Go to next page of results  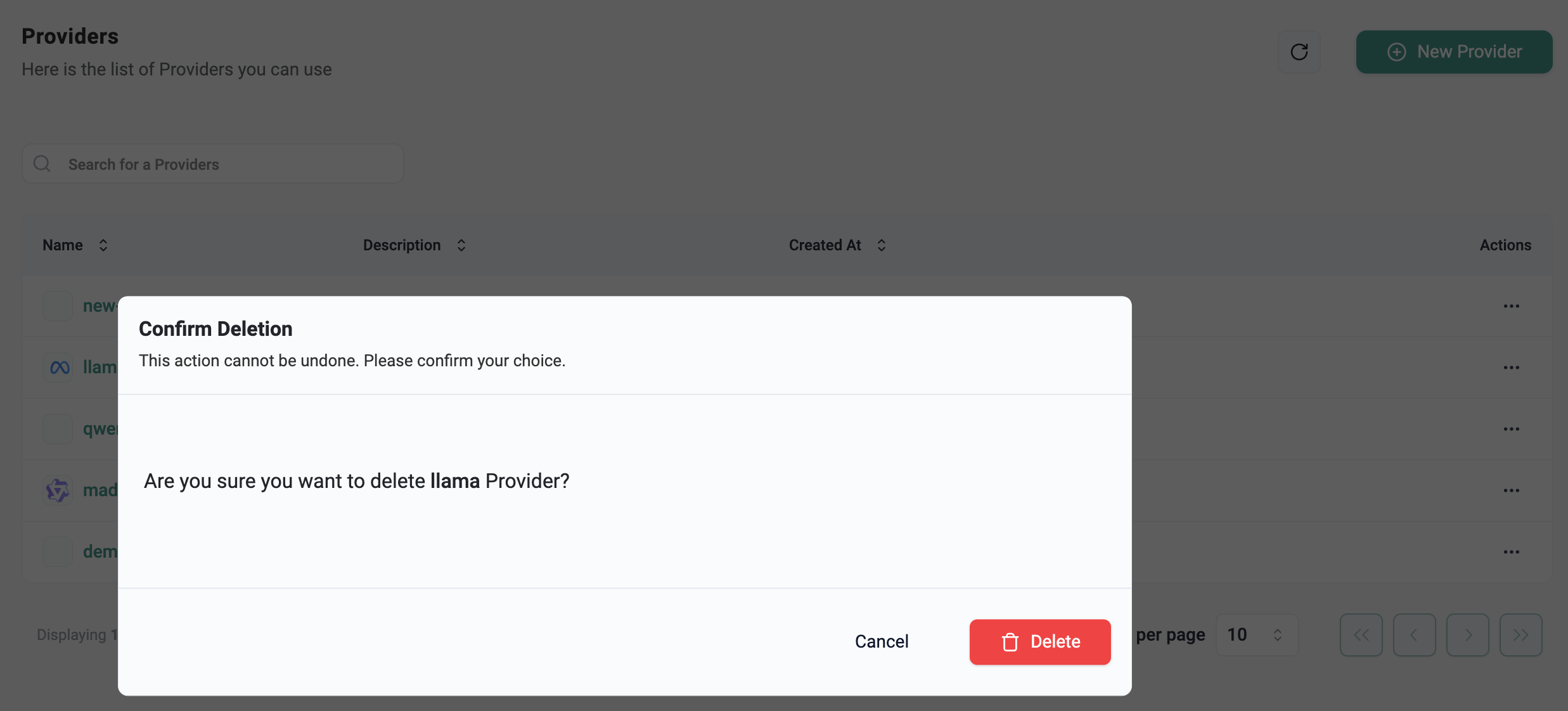(1467, 635)
